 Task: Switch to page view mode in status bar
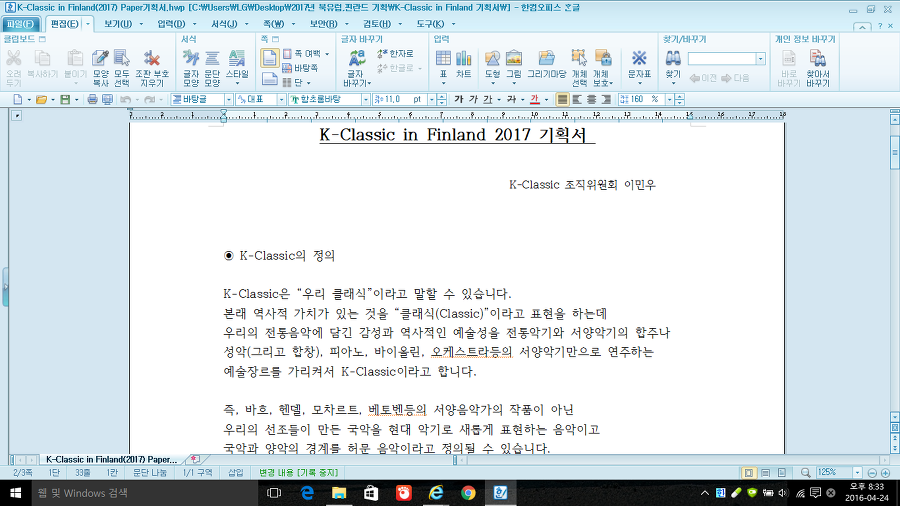coord(748,473)
